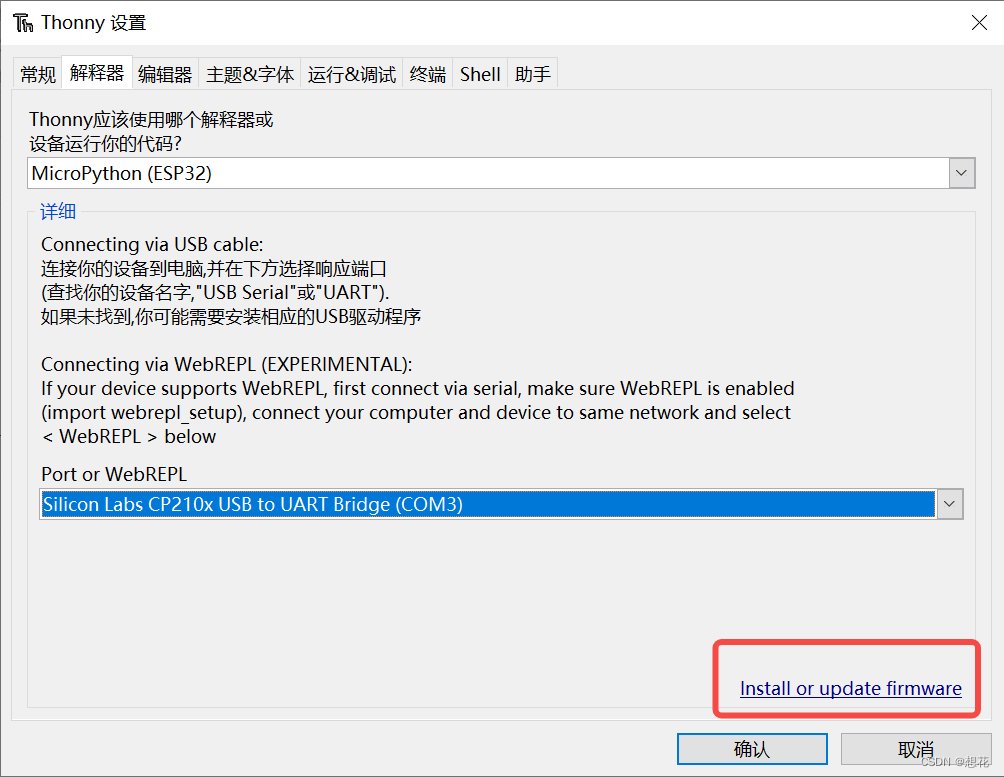Close the Thonny 设置 dialog

[979, 23]
